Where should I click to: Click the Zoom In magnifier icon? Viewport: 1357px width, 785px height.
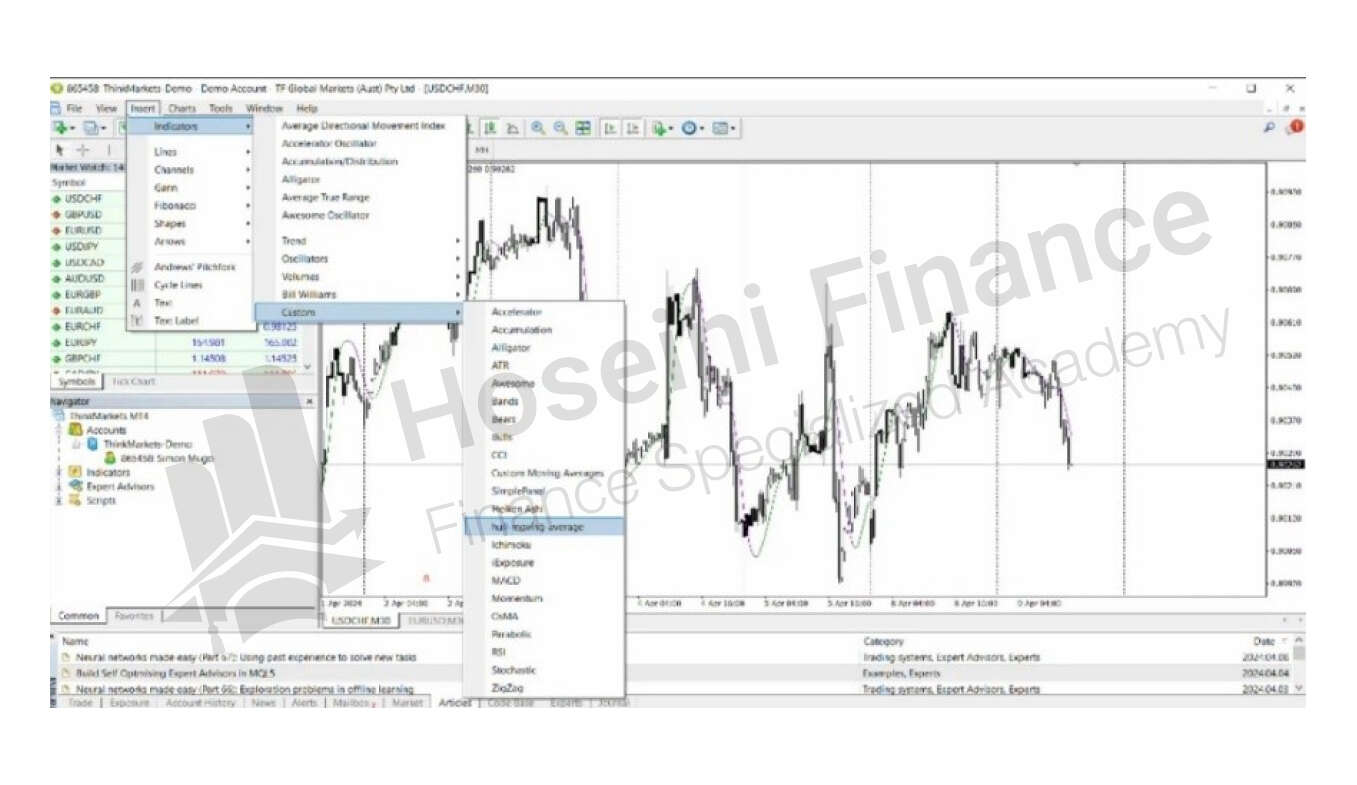tap(538, 128)
